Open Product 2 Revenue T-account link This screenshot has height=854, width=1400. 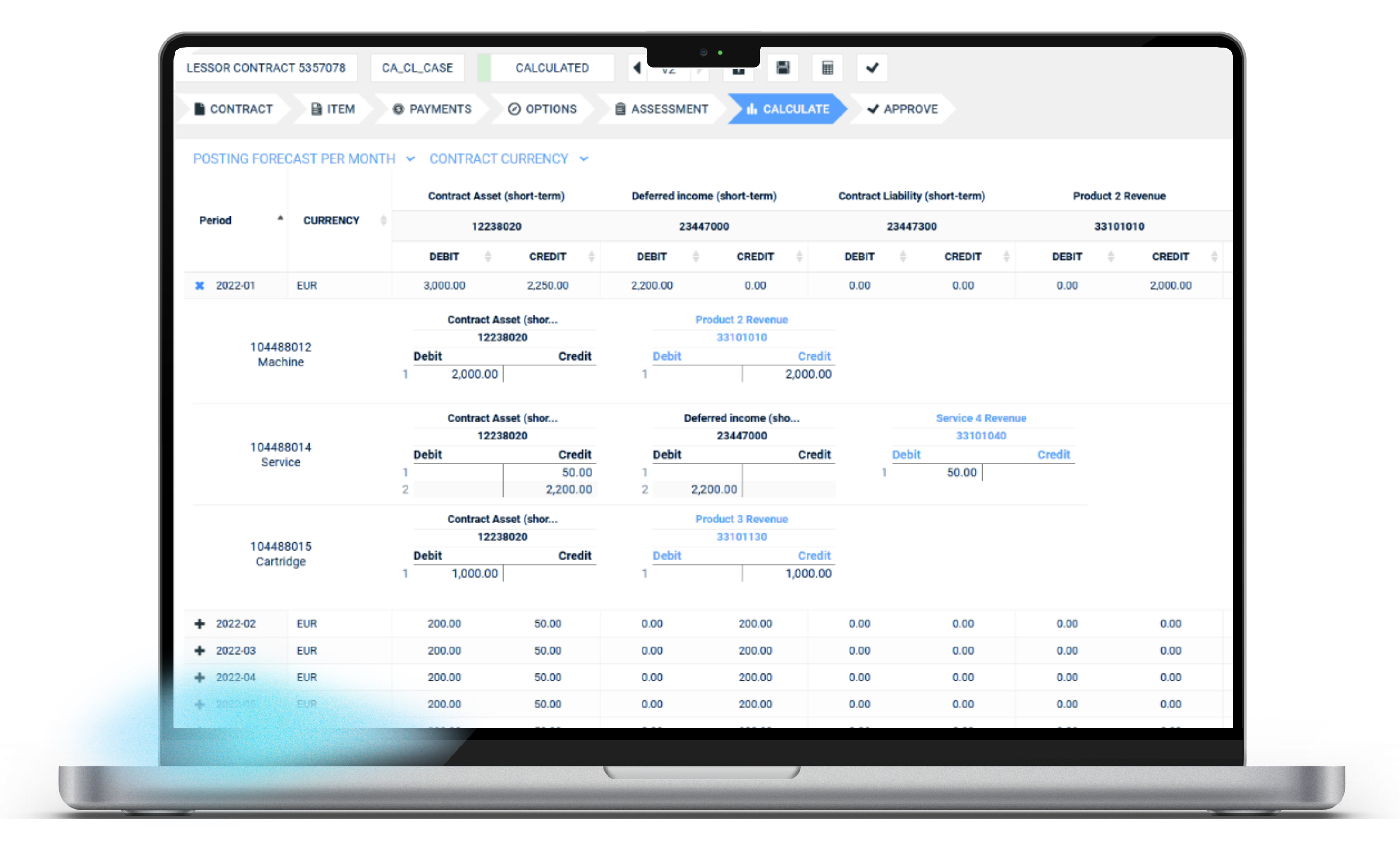tap(742, 319)
